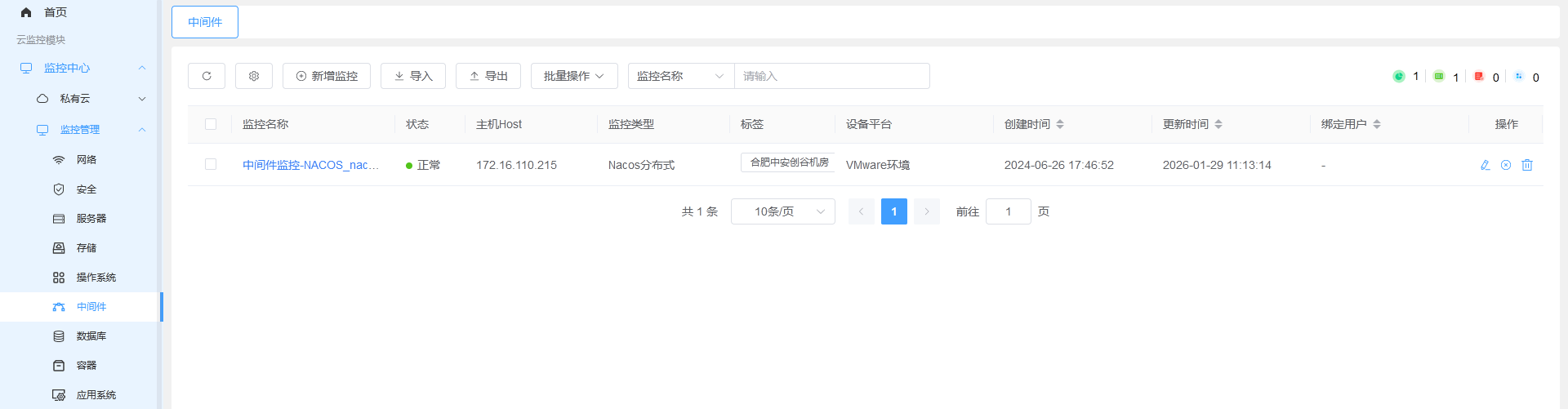Expand the 私有云 submenu chevron
Viewport: 1568px width, 409px height.
(142, 99)
